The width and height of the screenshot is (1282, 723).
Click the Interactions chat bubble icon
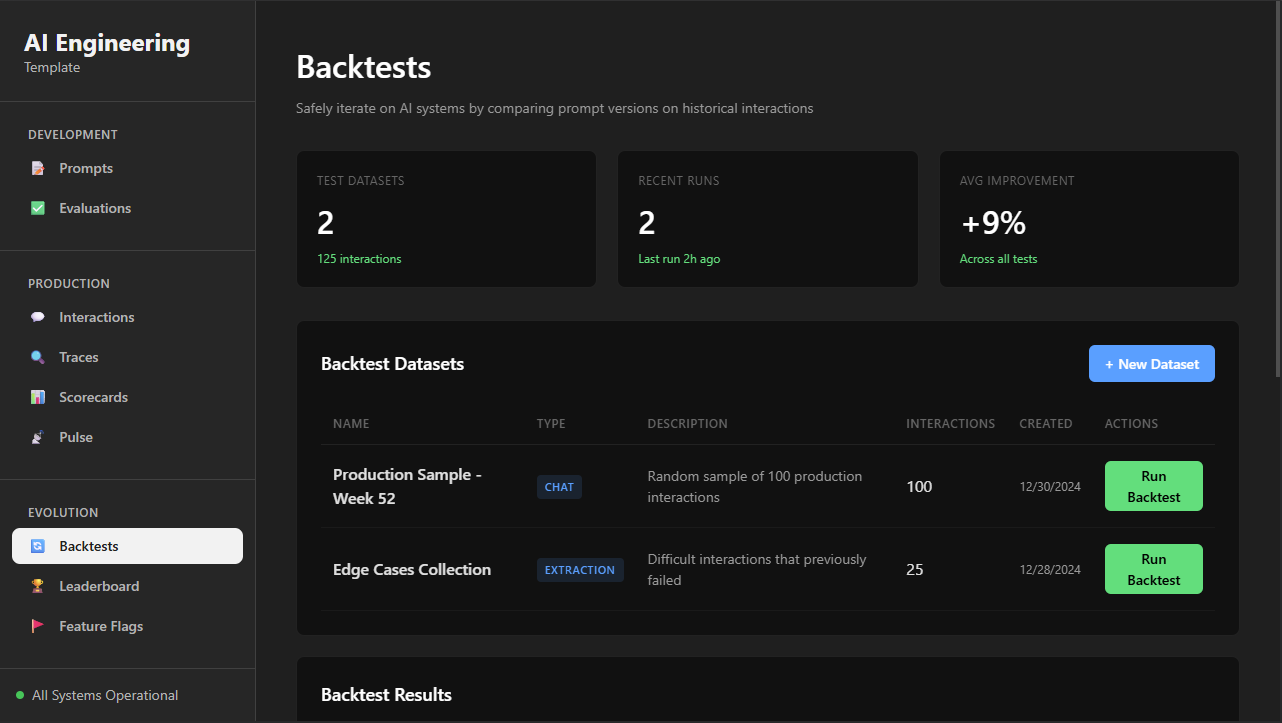click(x=37, y=317)
